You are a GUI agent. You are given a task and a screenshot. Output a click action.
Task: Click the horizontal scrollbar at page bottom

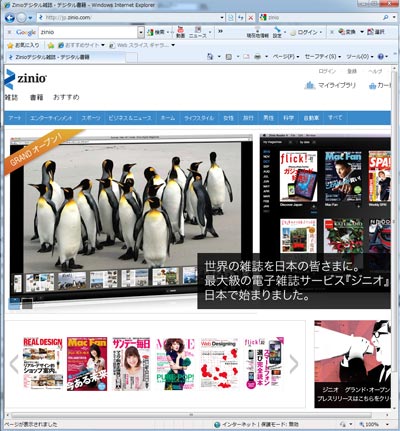click(191, 415)
